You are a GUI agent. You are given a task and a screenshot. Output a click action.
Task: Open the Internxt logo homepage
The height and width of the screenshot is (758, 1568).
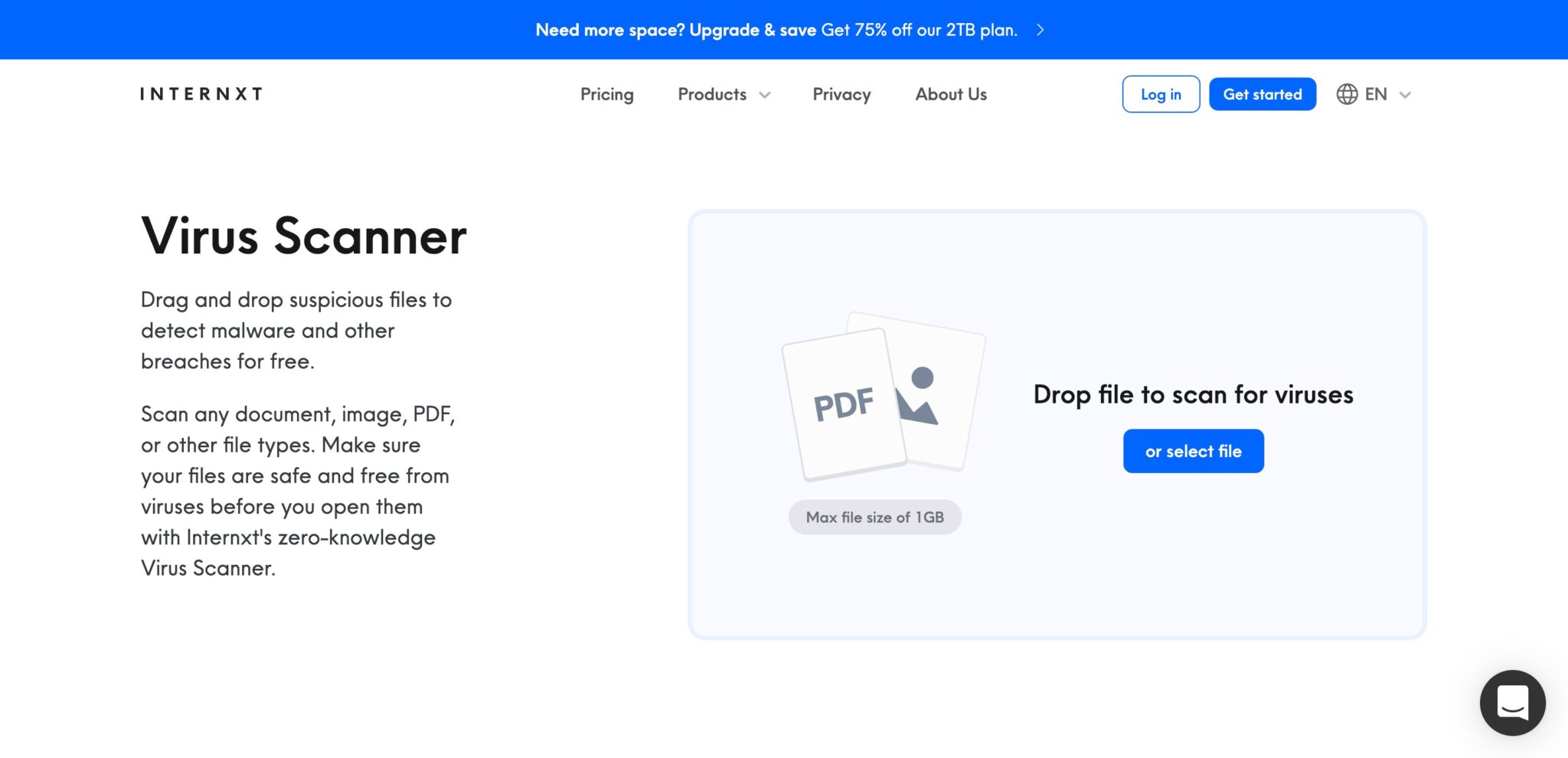[200, 93]
